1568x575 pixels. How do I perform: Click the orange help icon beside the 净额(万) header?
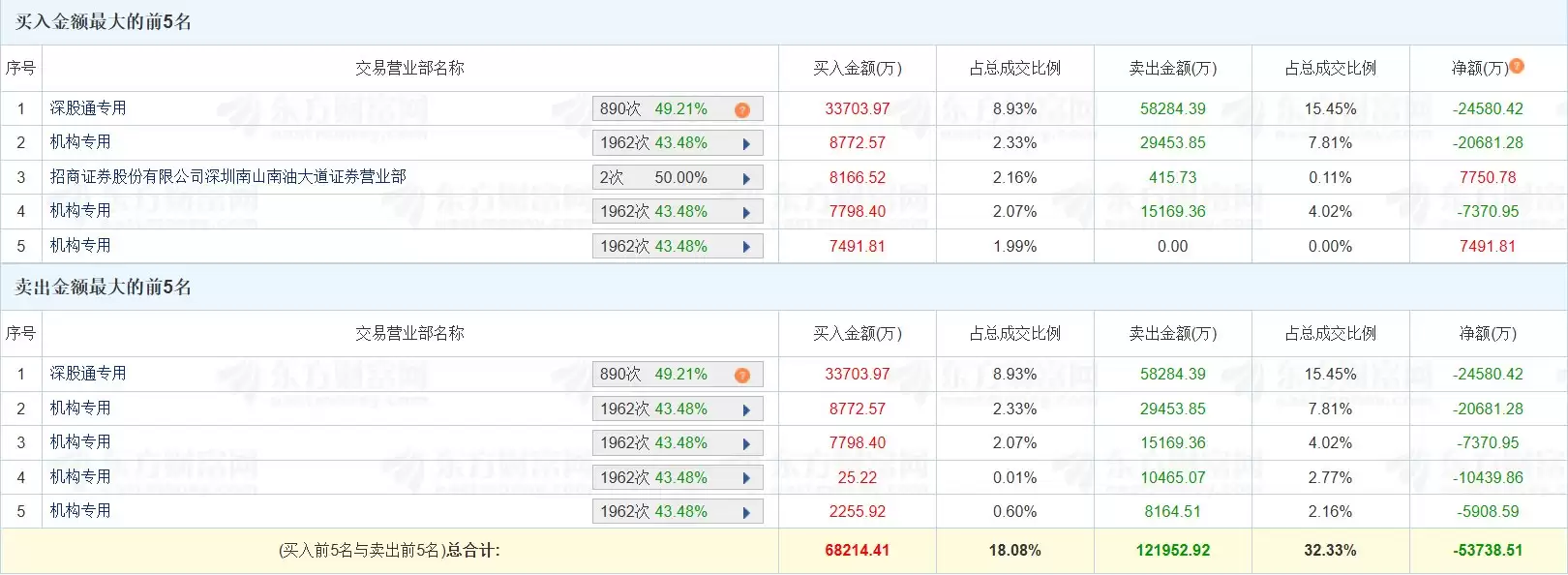coord(1517,66)
